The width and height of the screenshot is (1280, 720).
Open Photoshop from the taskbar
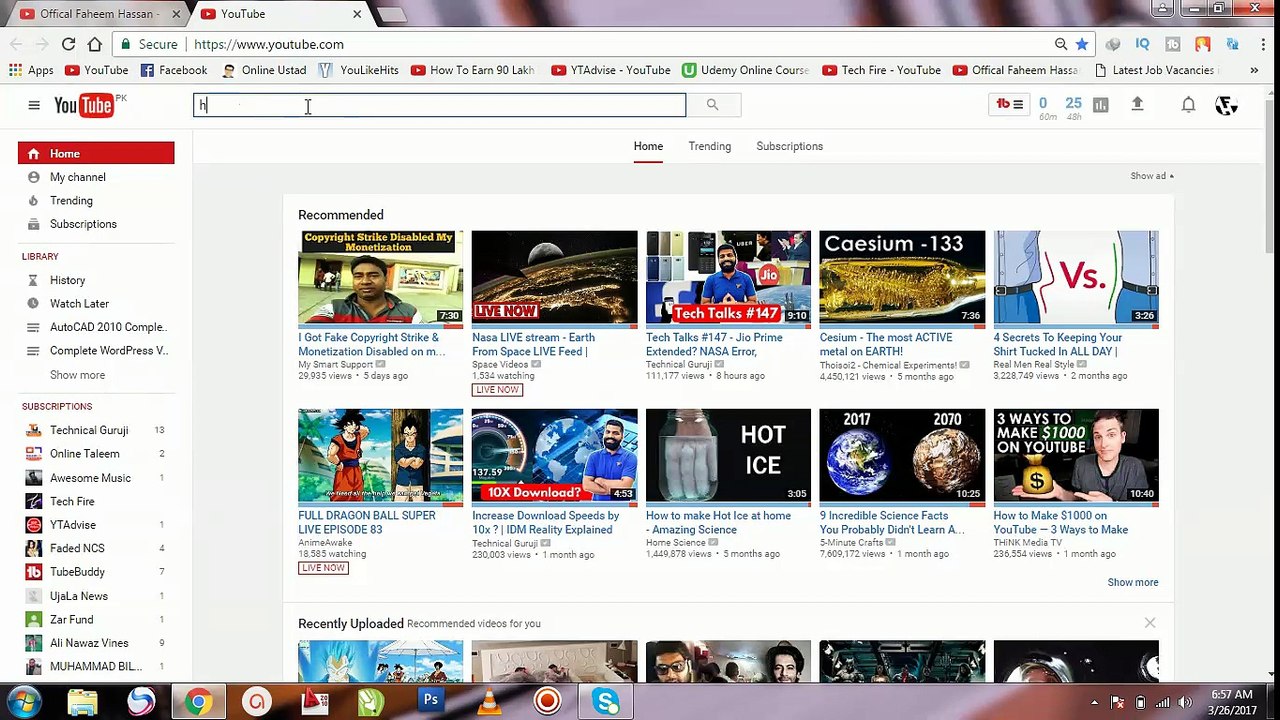pyautogui.click(x=431, y=700)
